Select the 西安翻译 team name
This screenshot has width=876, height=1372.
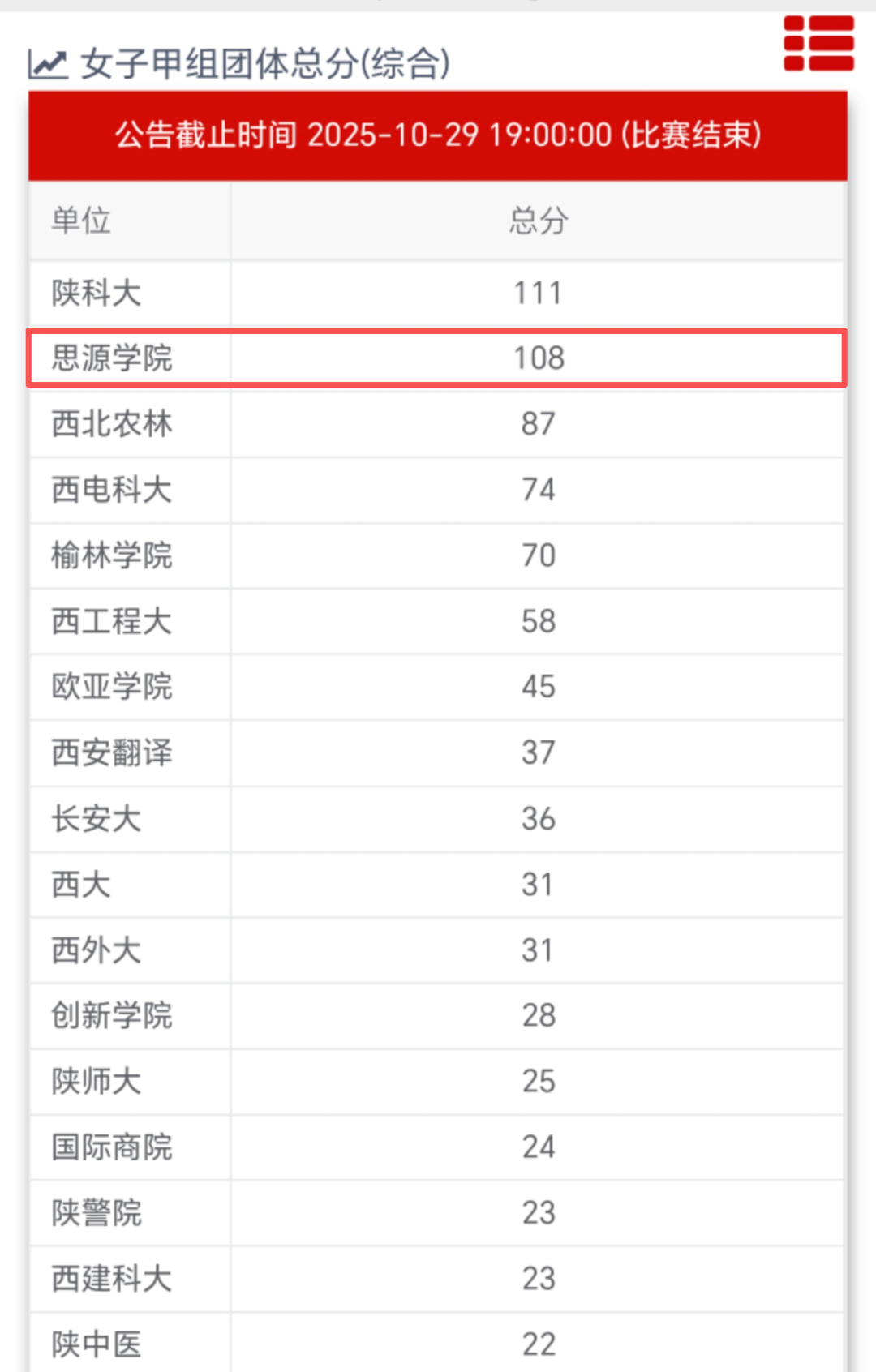tap(109, 752)
